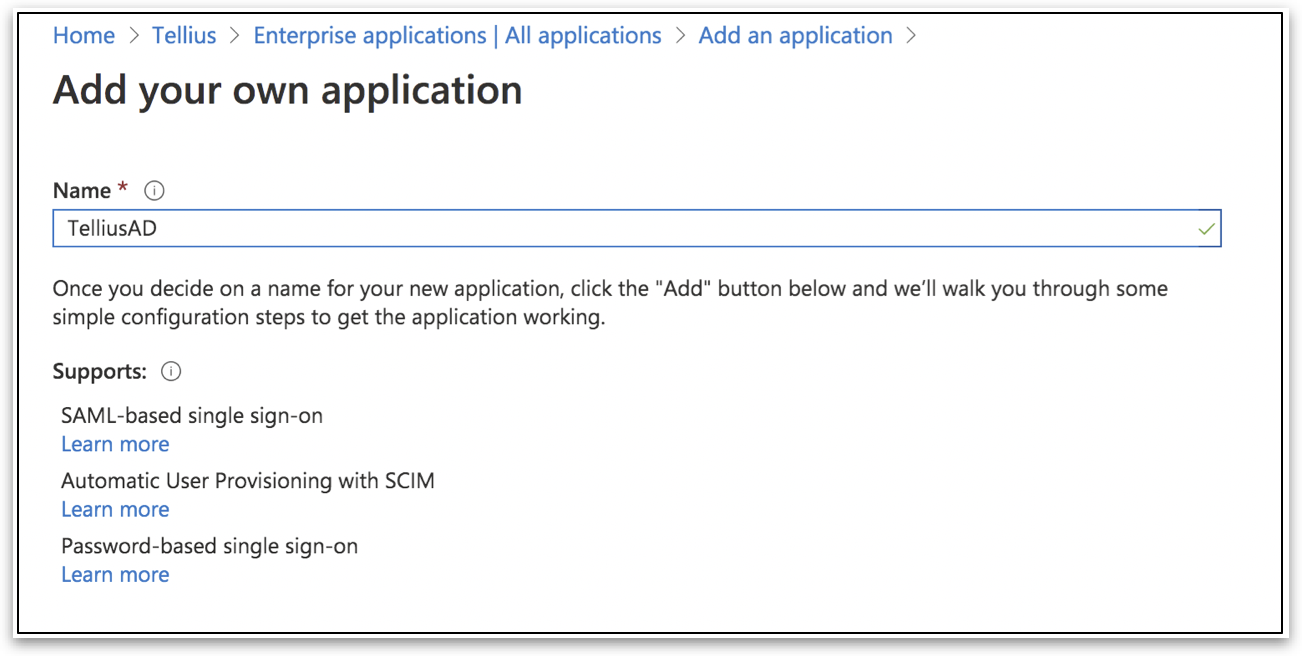Open Learn more under Password-based single sign-on

point(115,574)
